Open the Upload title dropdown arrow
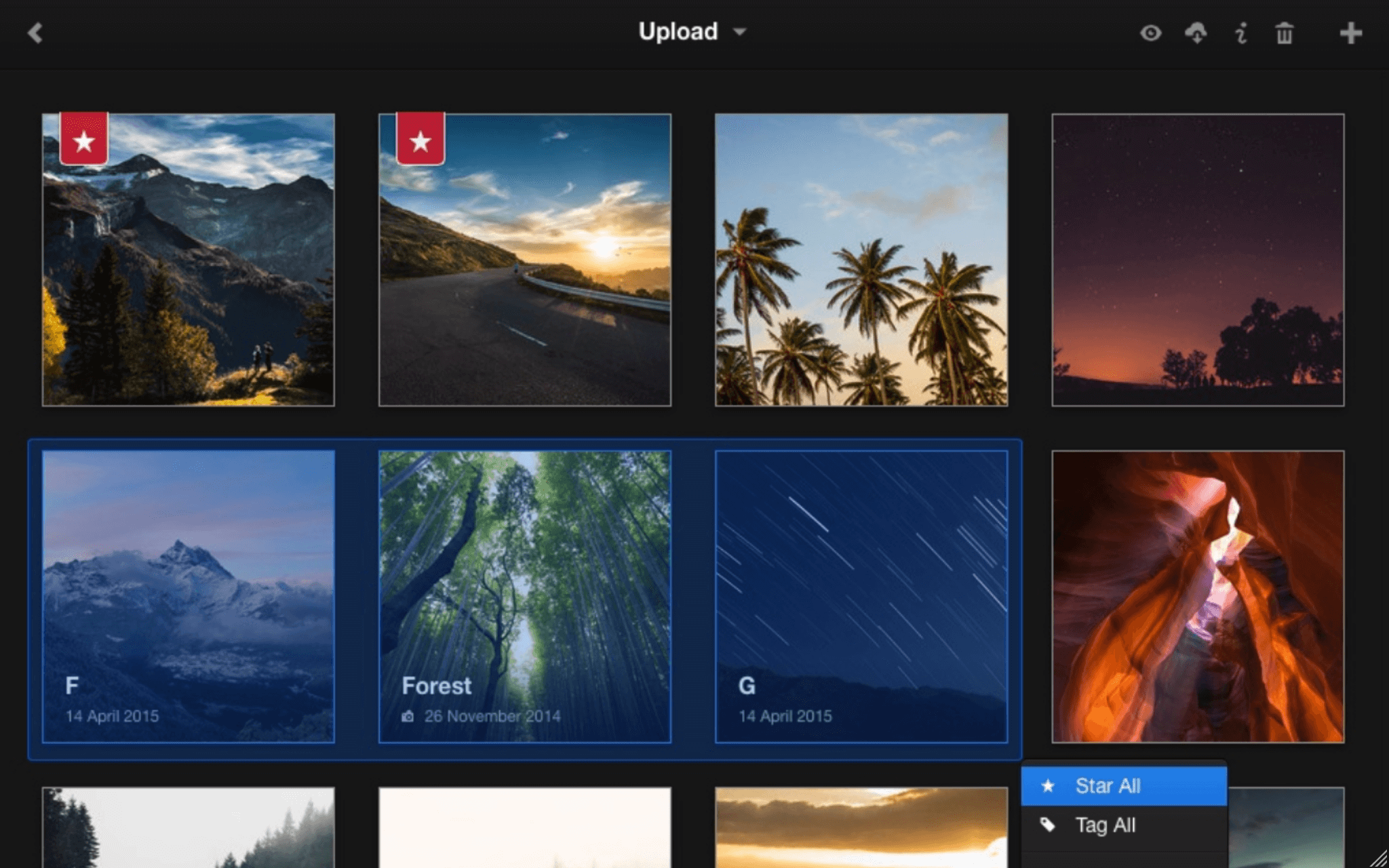Image resolution: width=1389 pixels, height=868 pixels. click(x=740, y=32)
